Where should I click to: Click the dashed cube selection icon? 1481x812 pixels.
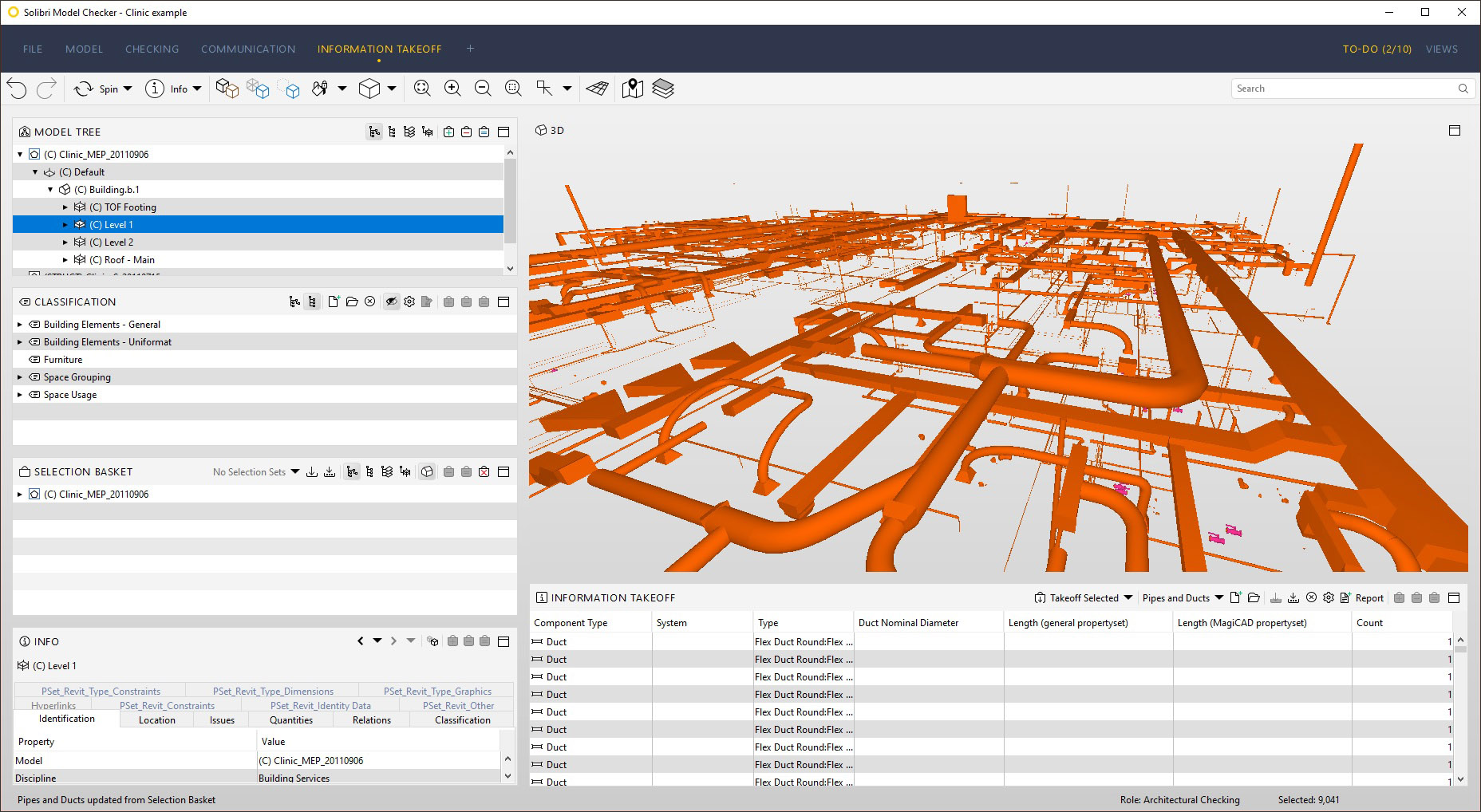[x=289, y=89]
